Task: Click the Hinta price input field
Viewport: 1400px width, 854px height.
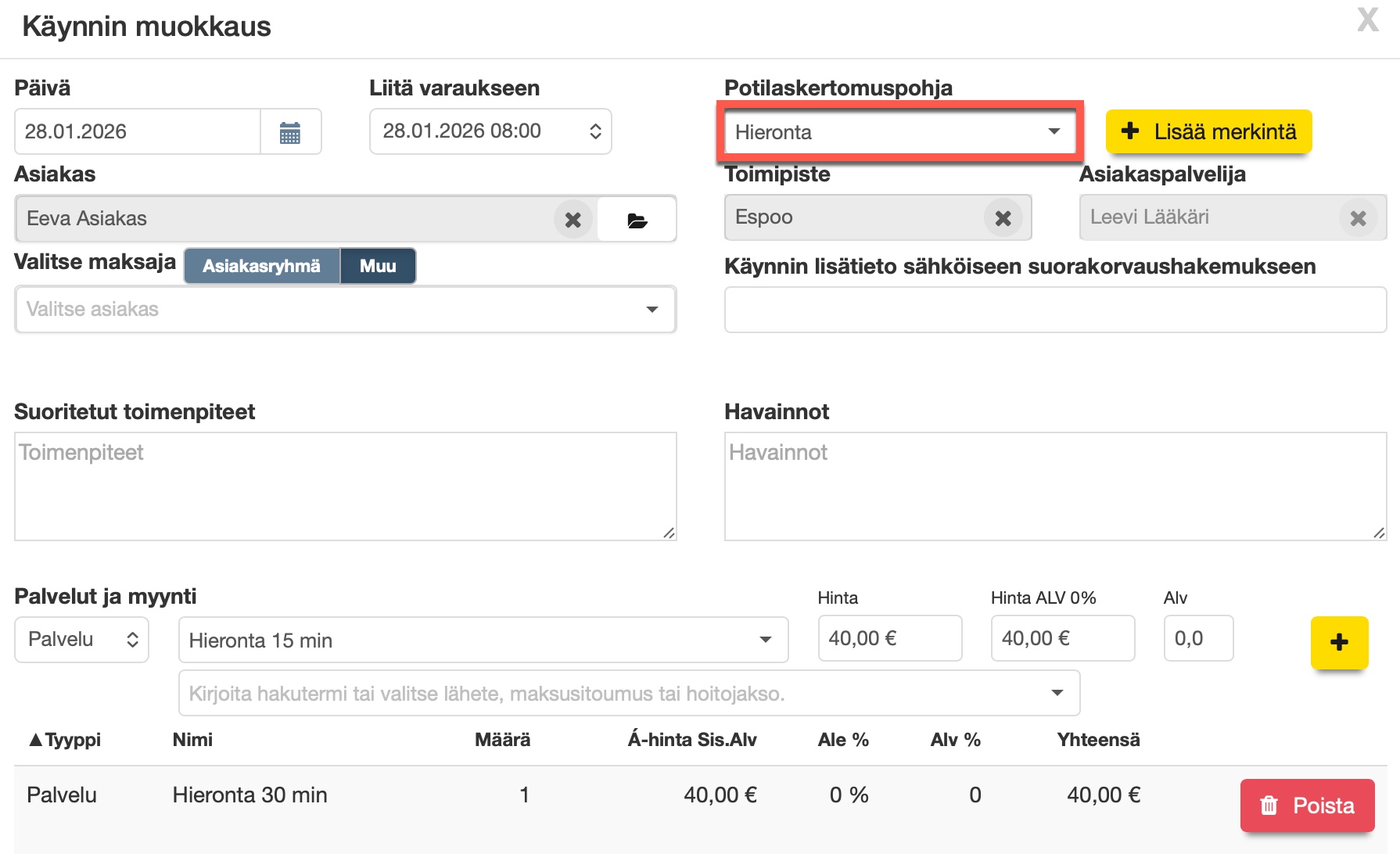Action: click(x=889, y=639)
